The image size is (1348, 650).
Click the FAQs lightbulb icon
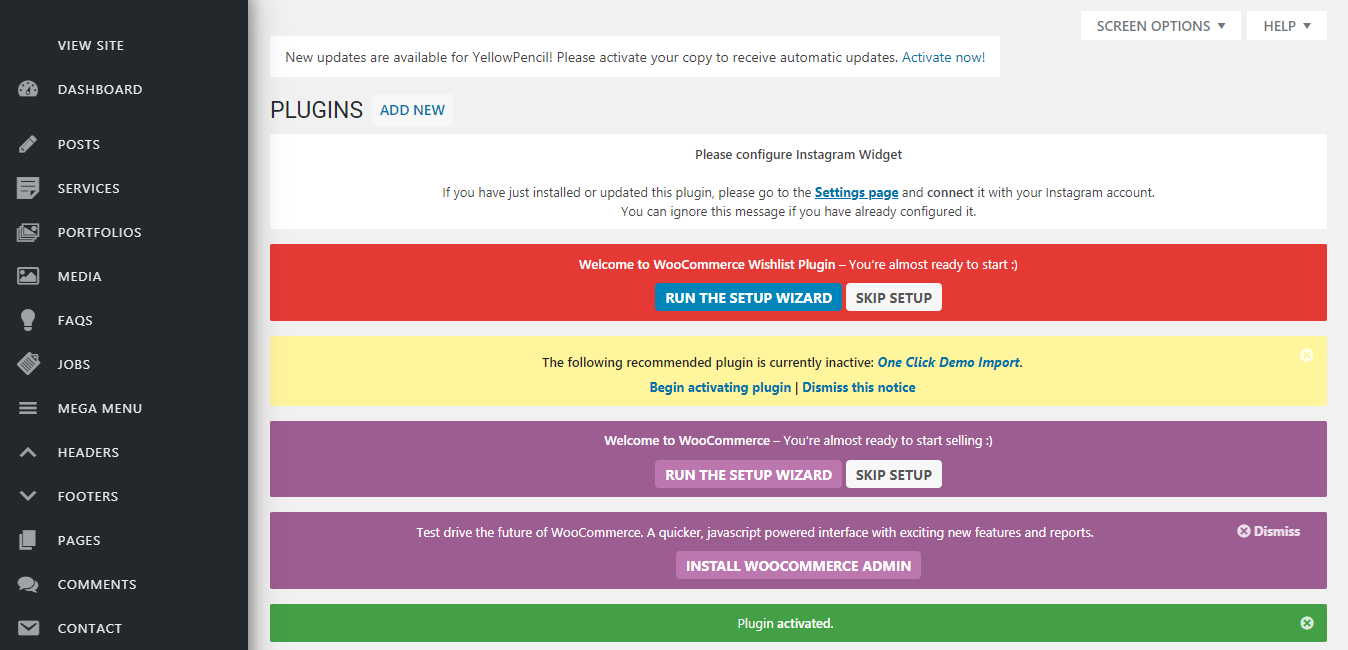coord(28,320)
